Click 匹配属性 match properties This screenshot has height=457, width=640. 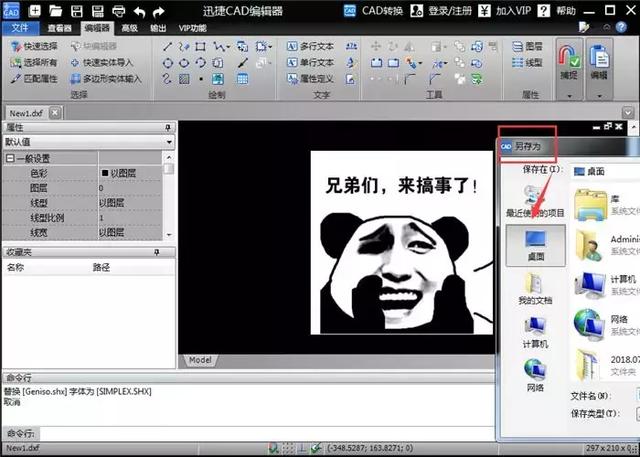[34, 78]
